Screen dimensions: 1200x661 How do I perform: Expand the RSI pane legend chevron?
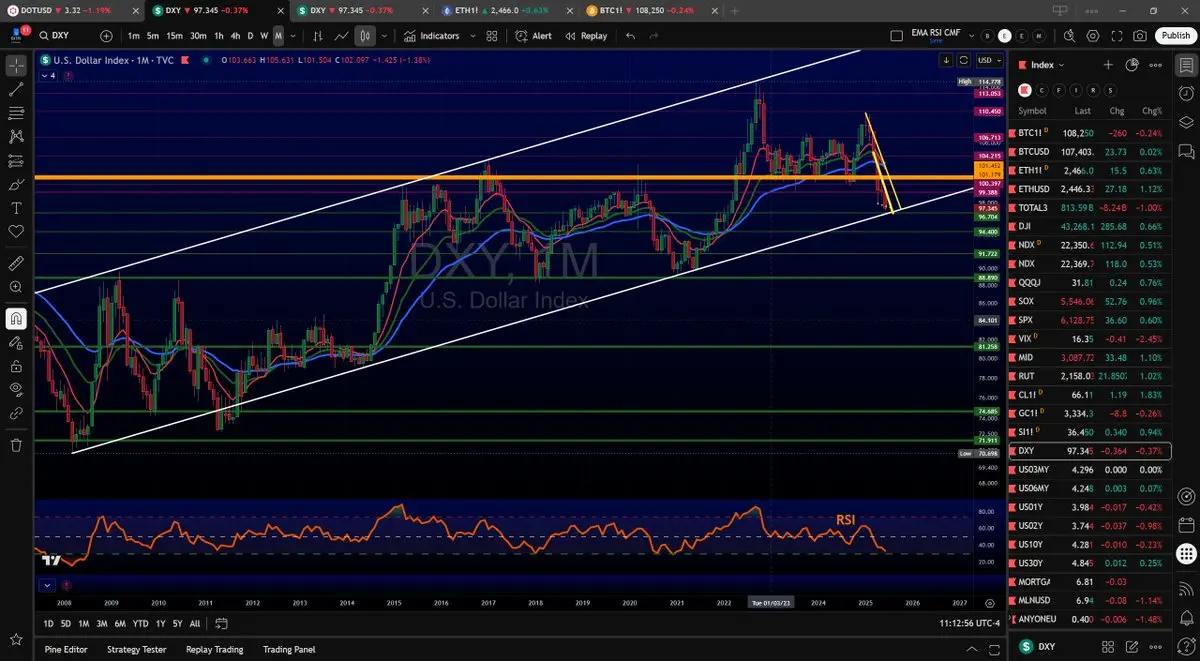46,585
